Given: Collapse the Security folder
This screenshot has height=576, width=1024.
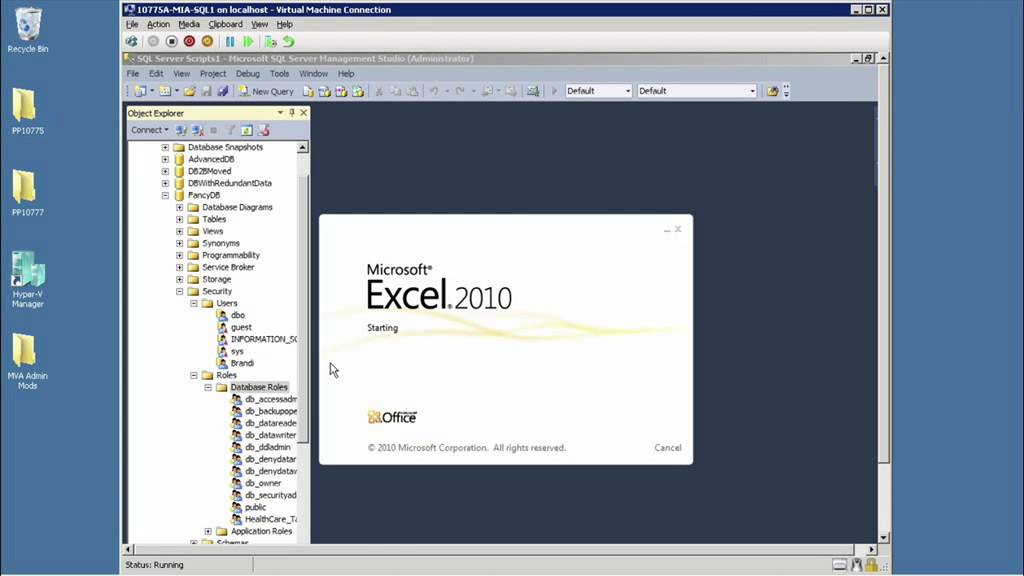Looking at the screenshot, I should tap(180, 291).
